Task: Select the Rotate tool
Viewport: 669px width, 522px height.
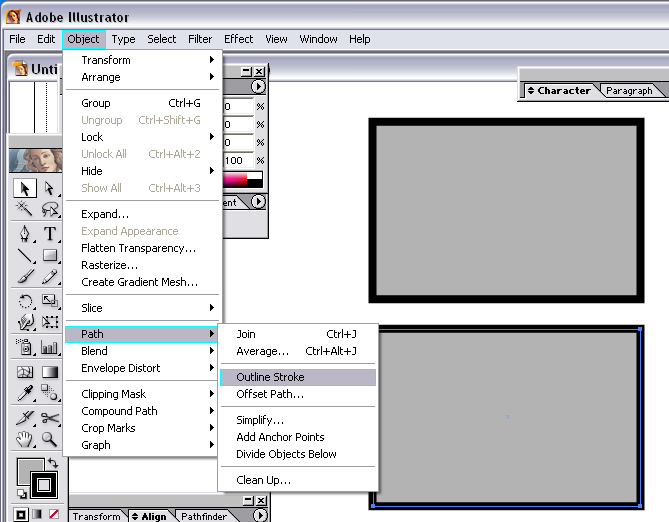Action: tap(25, 301)
